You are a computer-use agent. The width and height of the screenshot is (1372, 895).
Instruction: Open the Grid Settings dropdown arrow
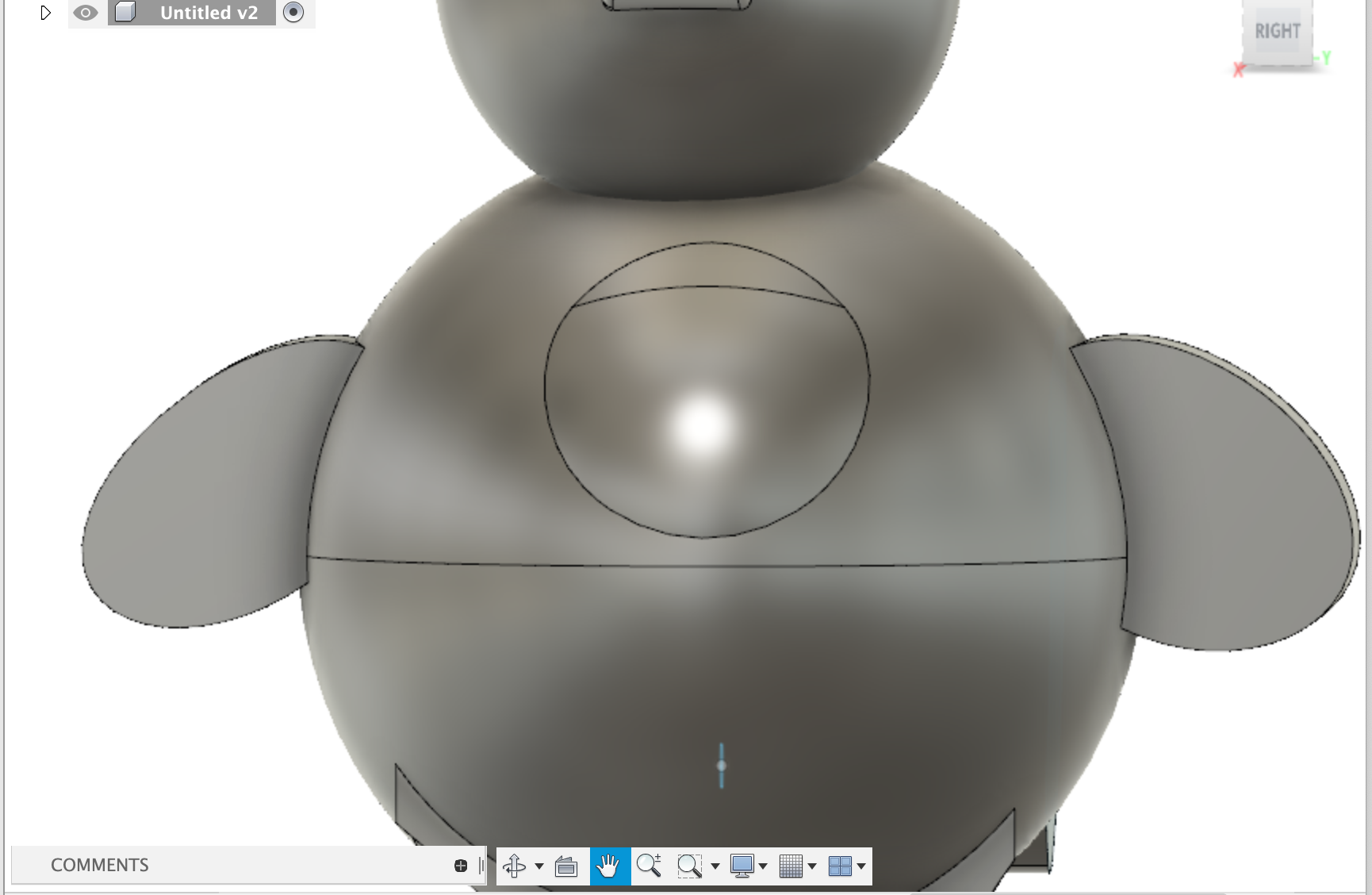pos(812,866)
